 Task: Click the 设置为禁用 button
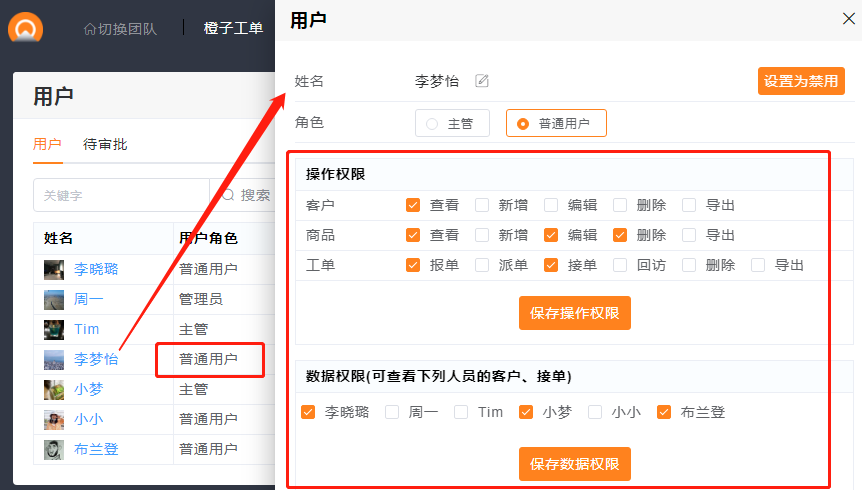(x=801, y=81)
